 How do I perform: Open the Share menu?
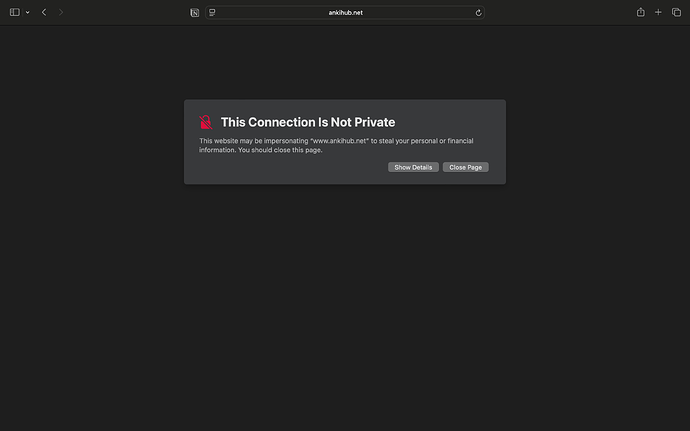click(x=641, y=12)
